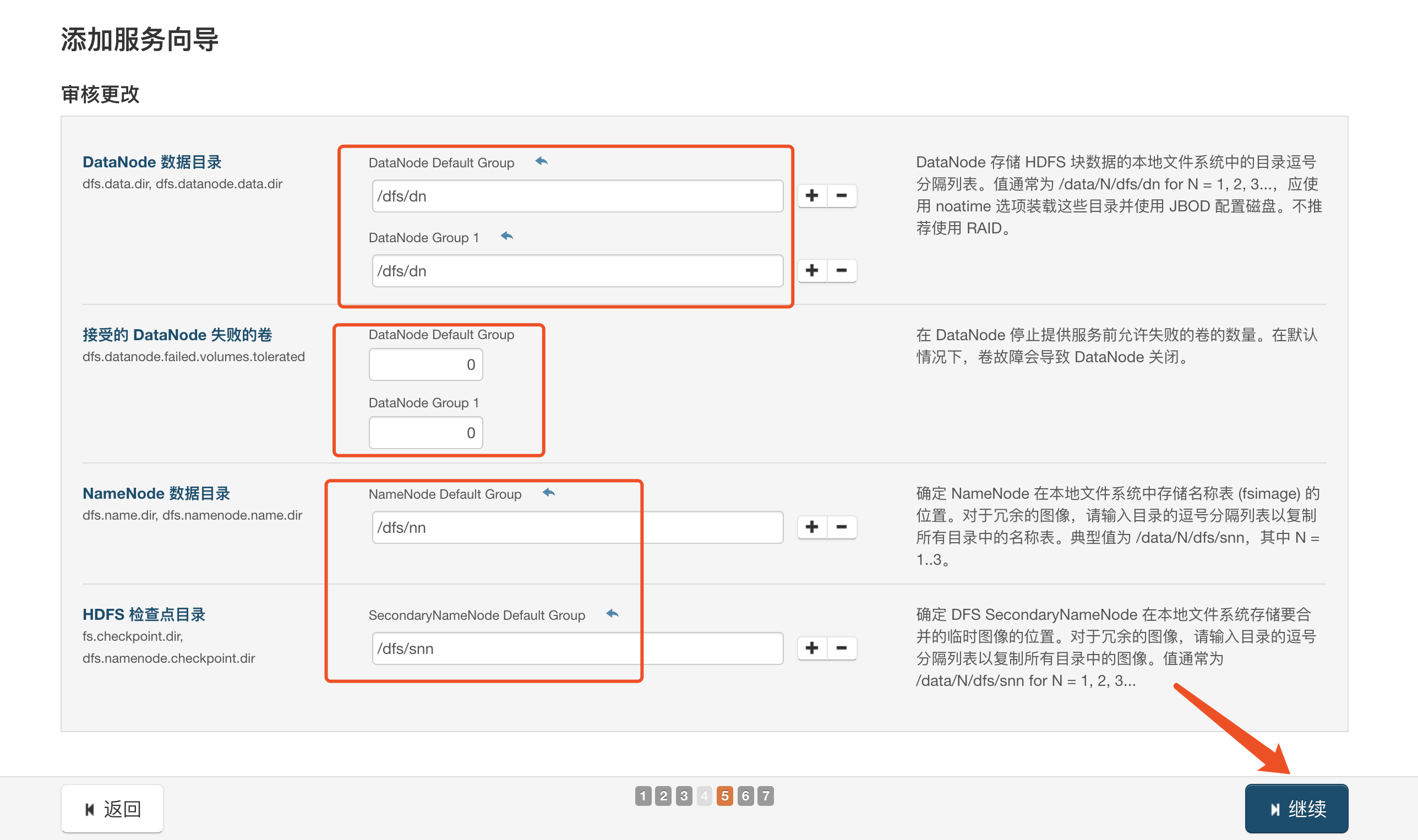Screen dimensions: 1418x840
Task: Jump to wizard step 3
Action: click(x=684, y=796)
